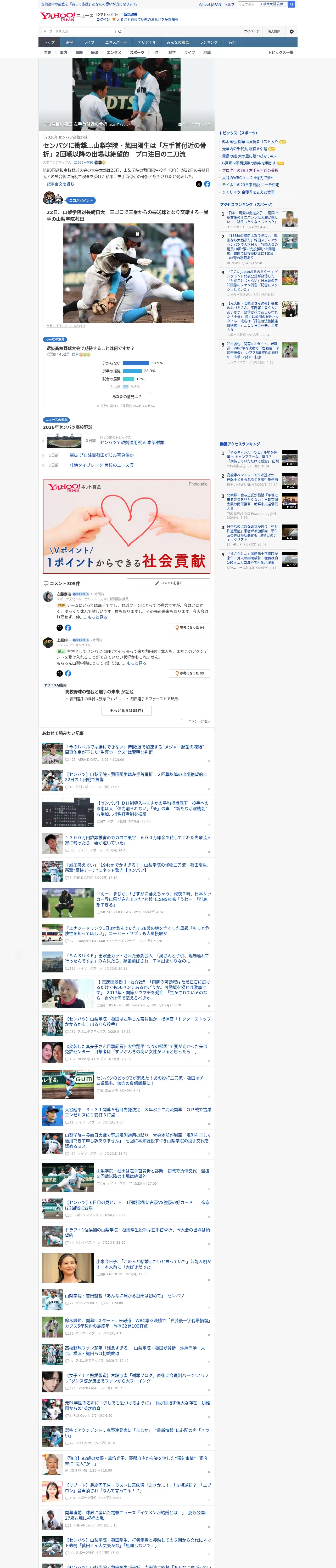This screenshot has height=1568, width=336.
Task: Click the コメントを書く button
Action: pos(168,583)
